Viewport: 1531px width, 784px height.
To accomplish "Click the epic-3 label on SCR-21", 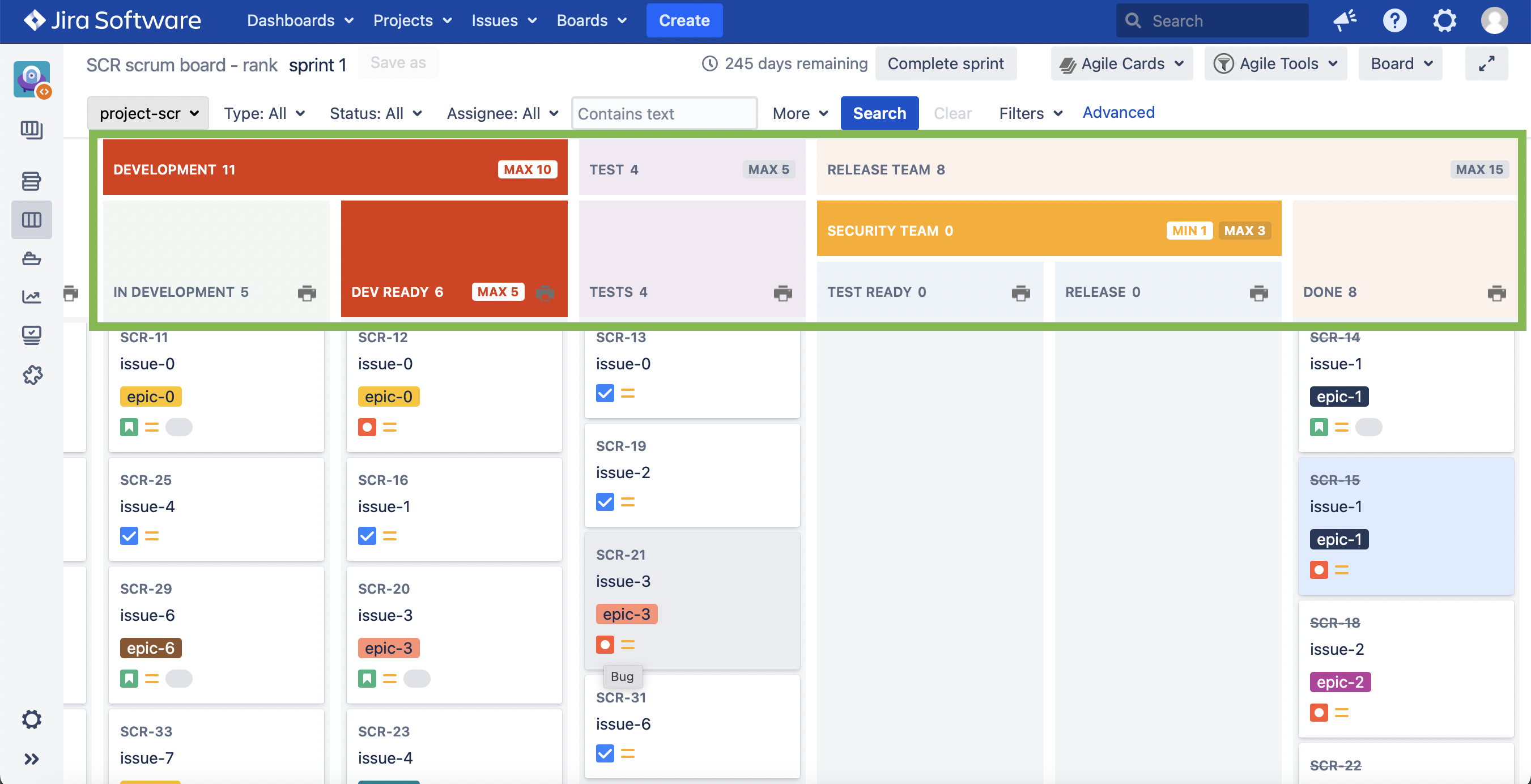I will pos(626,614).
